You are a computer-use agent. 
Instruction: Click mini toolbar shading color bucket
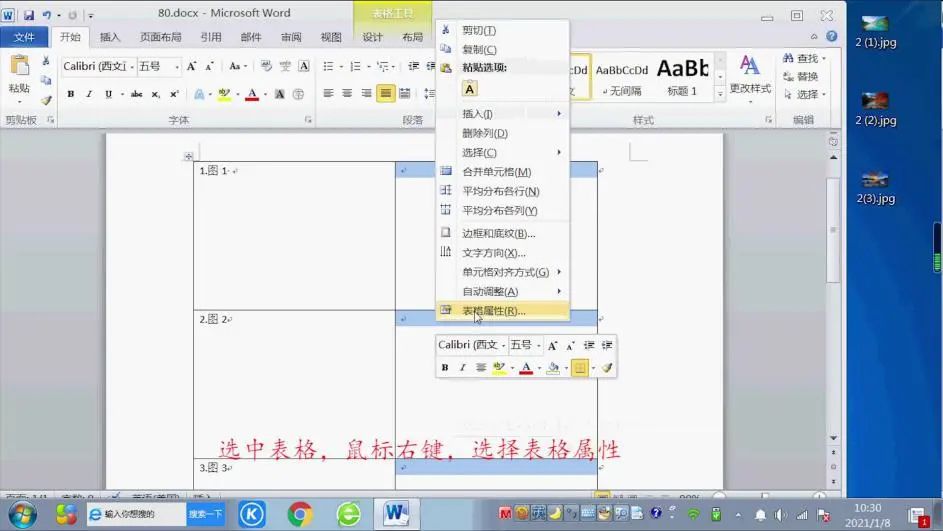pyautogui.click(x=552, y=367)
